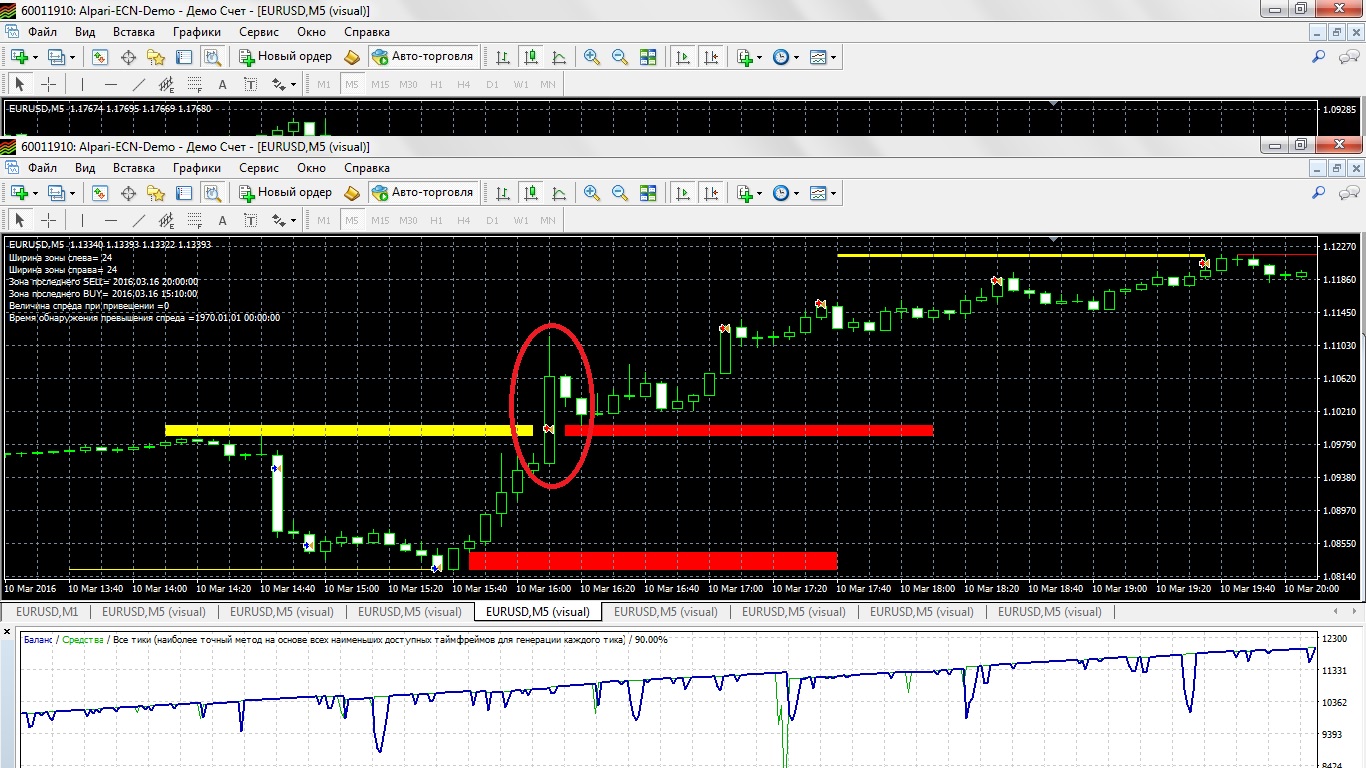Toggle chart shift in the front window
The height and width of the screenshot is (768, 1366).
(x=711, y=193)
